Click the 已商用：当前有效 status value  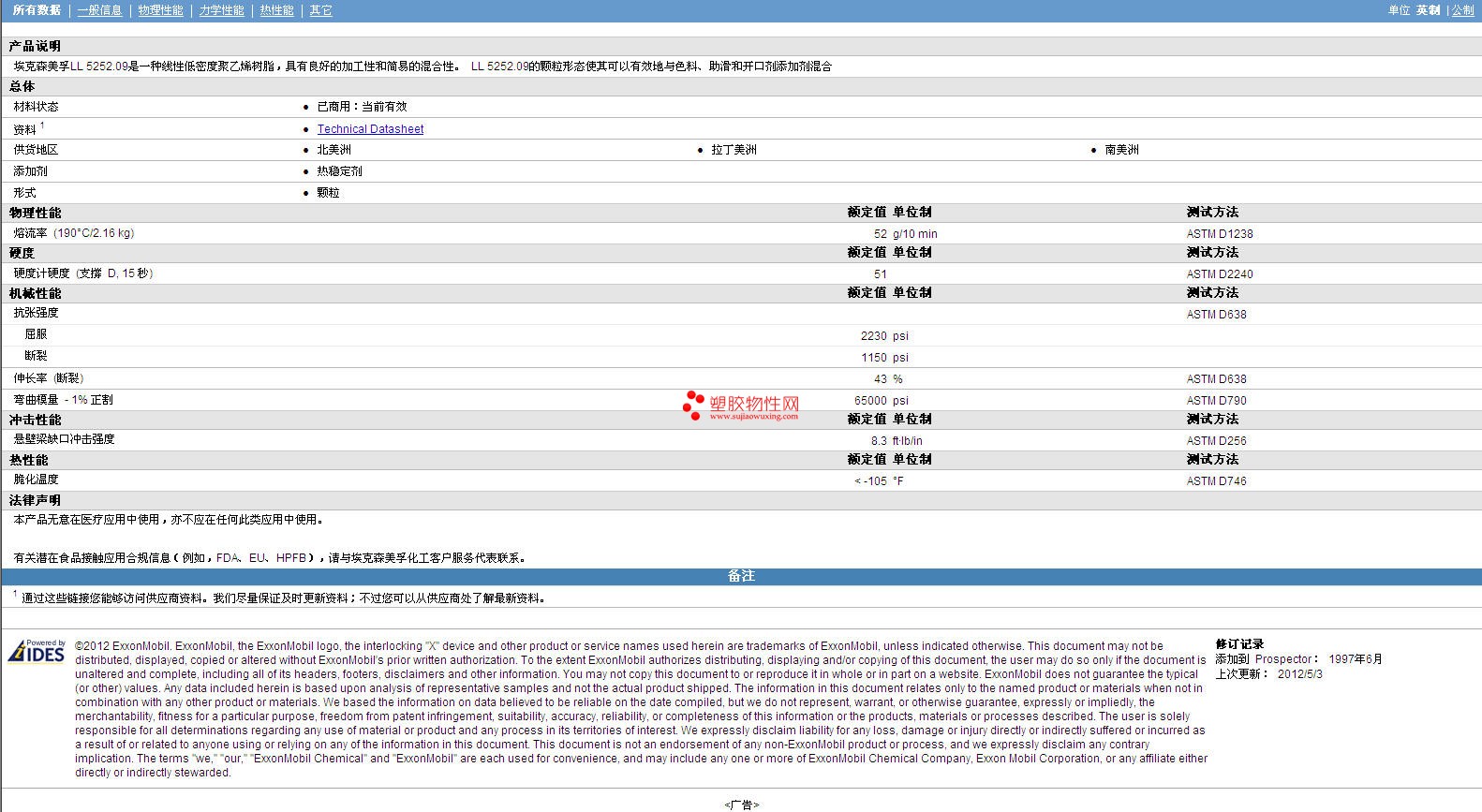[362, 107]
